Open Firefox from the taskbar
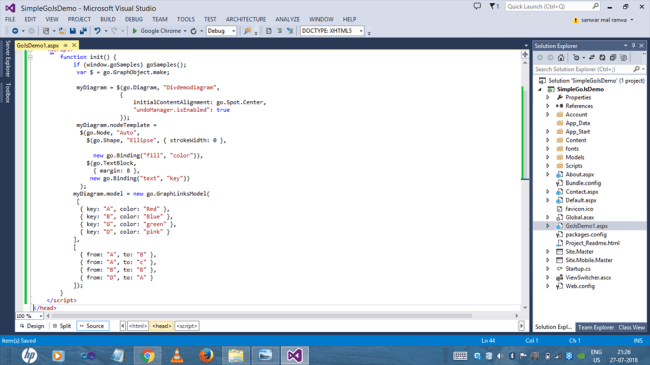650x365 pixels. coord(206,355)
